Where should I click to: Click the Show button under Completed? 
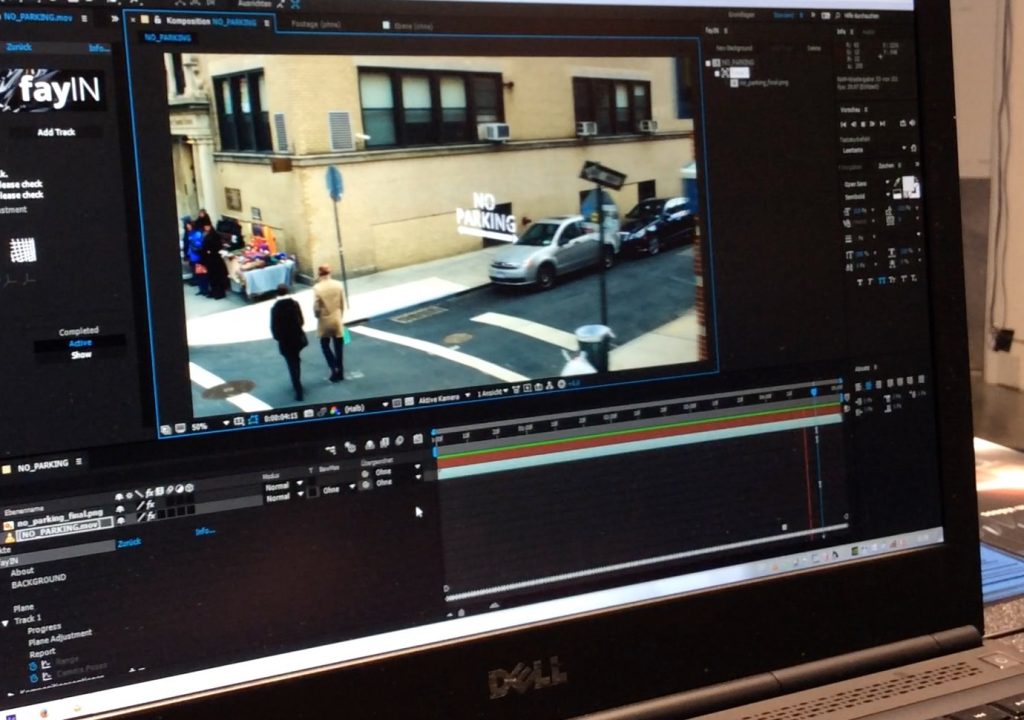coord(81,355)
